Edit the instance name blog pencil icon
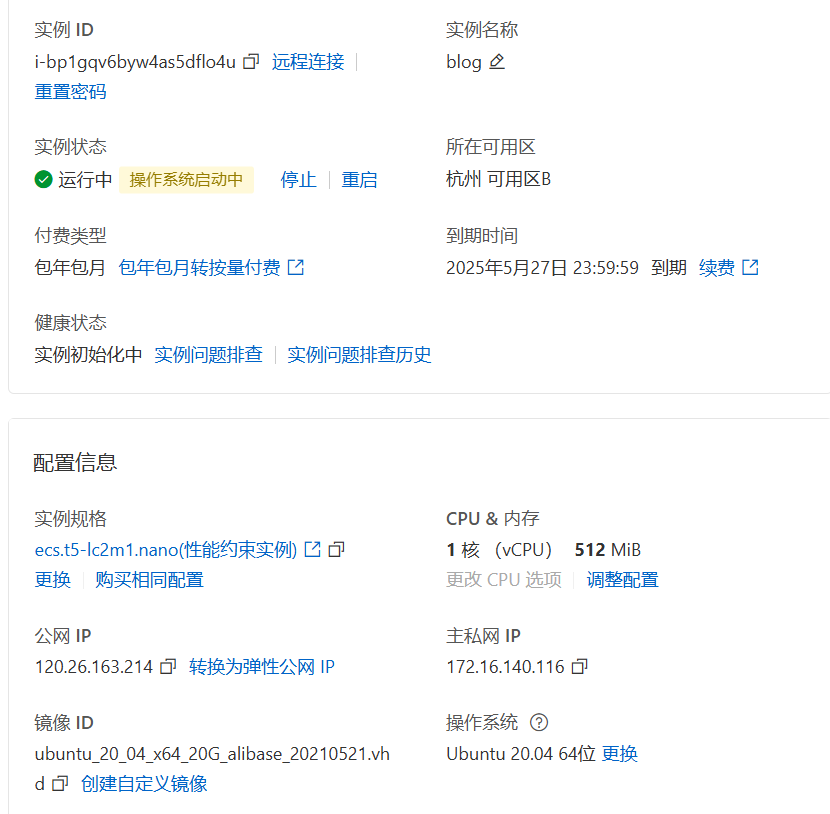The height and width of the screenshot is (814, 830). point(497,62)
